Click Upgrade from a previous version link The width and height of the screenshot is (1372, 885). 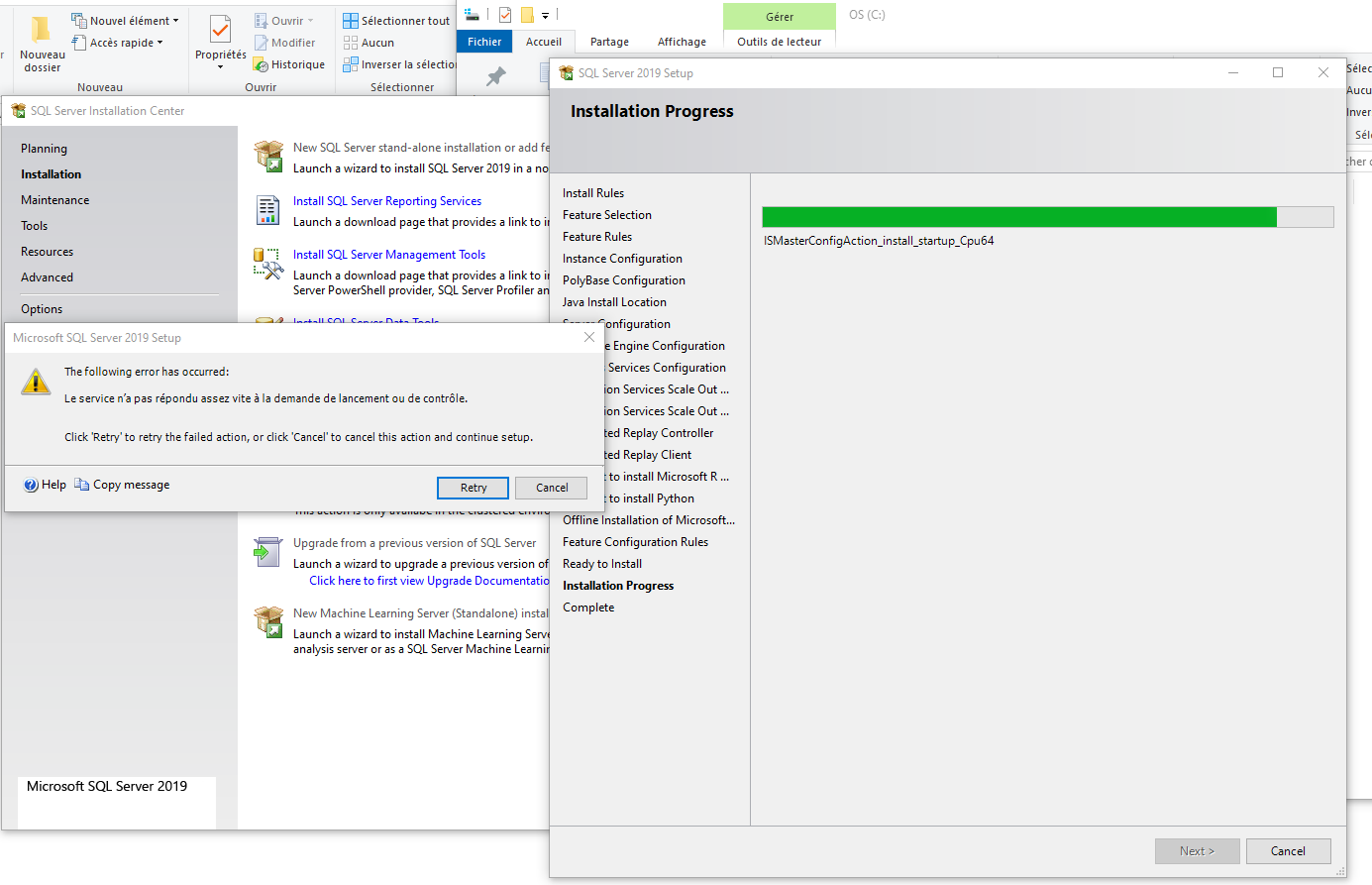[x=415, y=543]
